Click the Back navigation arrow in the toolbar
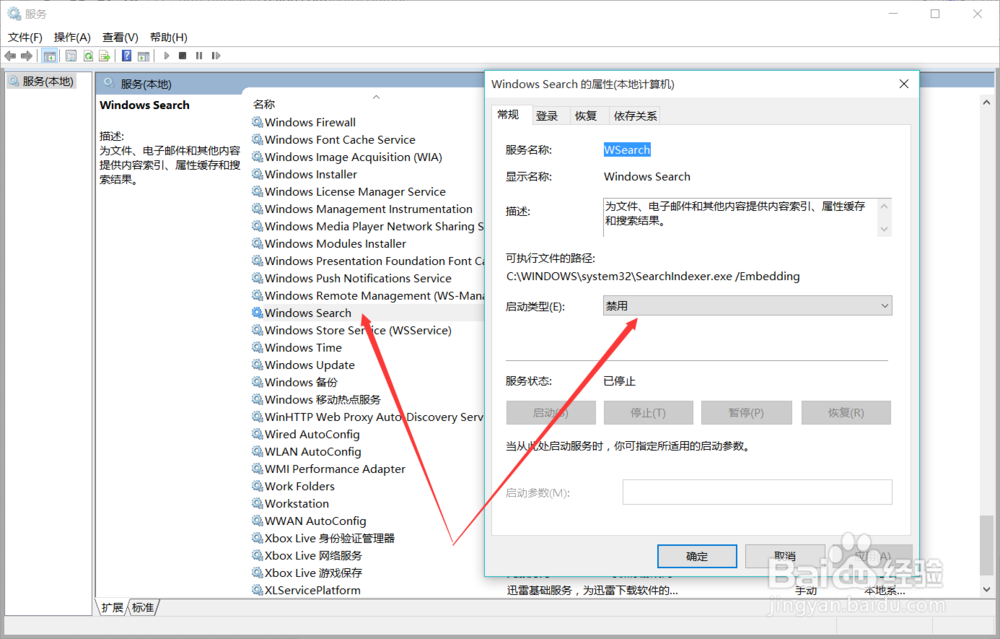Viewport: 1000px width, 639px height. click(9, 55)
